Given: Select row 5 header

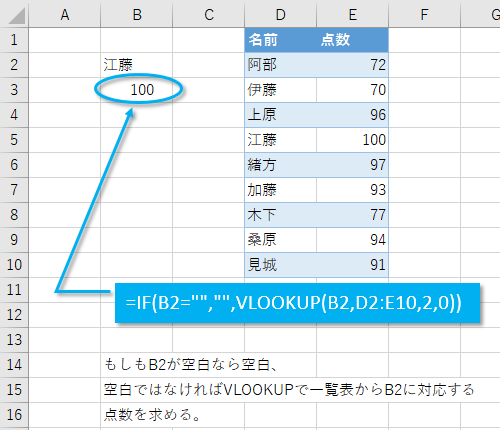Looking at the screenshot, I should pos(14,140).
